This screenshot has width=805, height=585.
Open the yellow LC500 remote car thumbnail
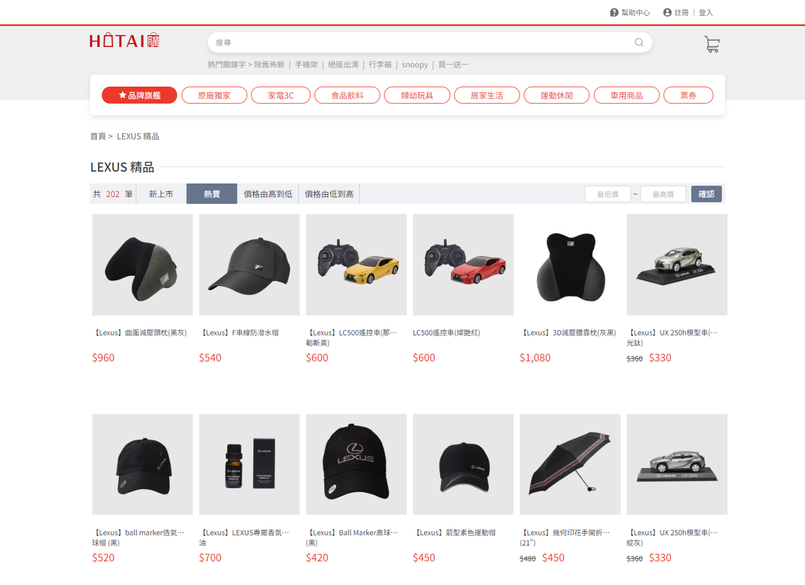pyautogui.click(x=356, y=265)
